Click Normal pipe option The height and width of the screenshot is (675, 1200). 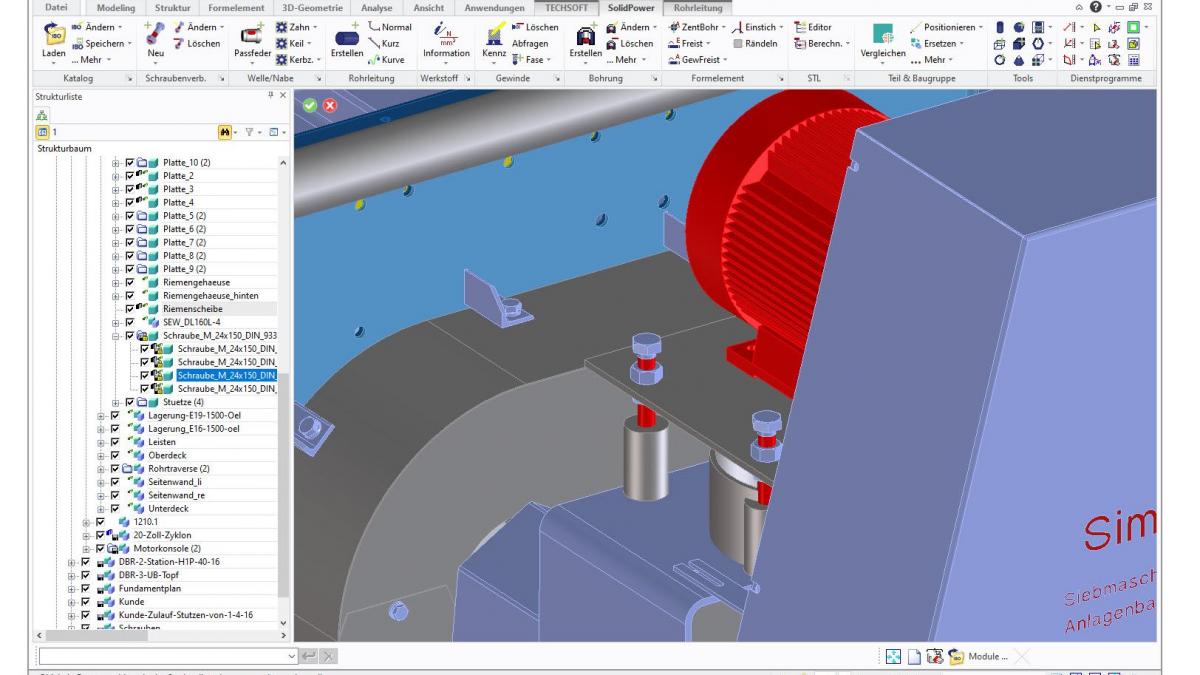pyautogui.click(x=389, y=27)
